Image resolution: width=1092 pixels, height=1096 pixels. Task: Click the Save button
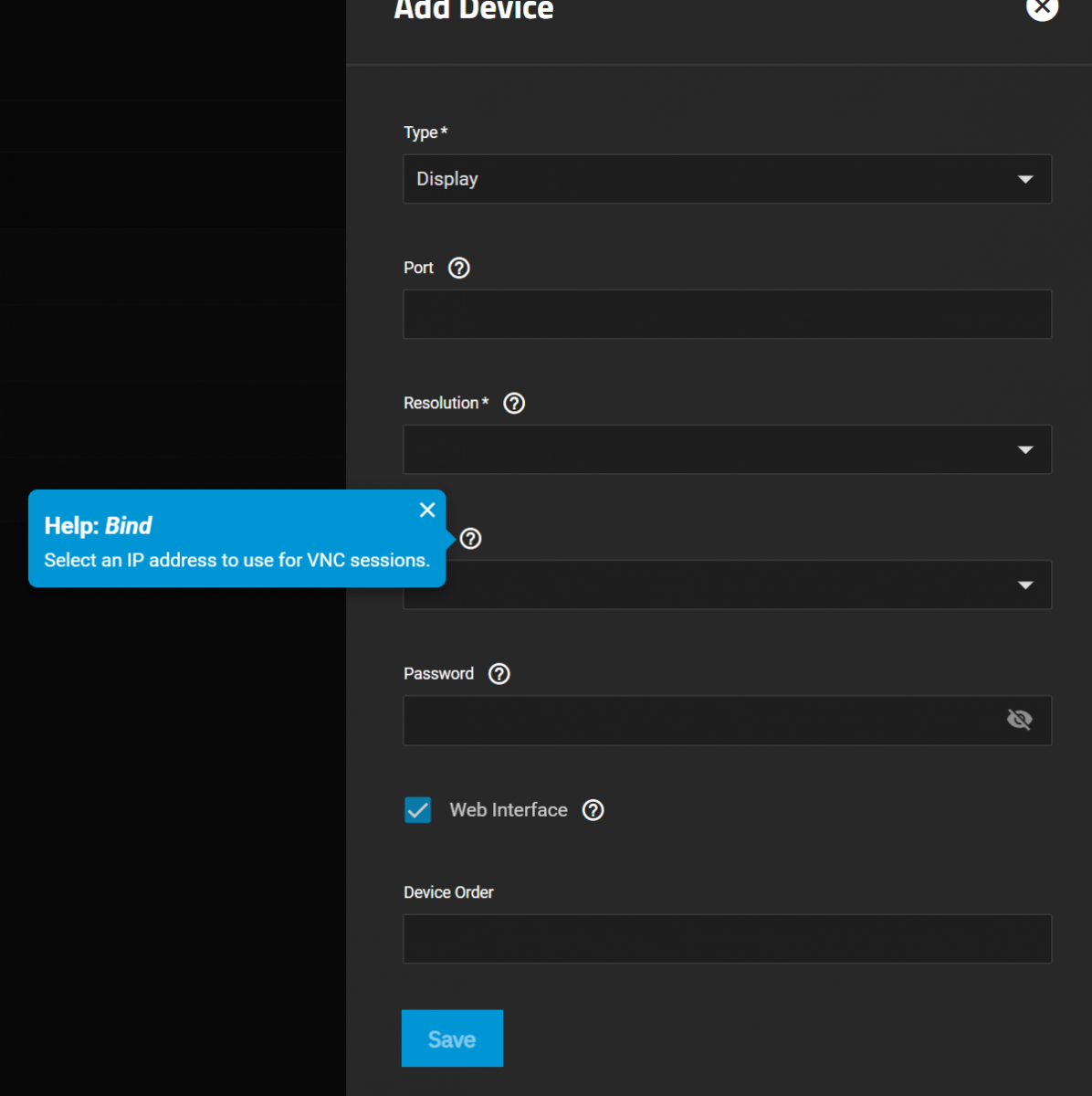click(452, 1038)
